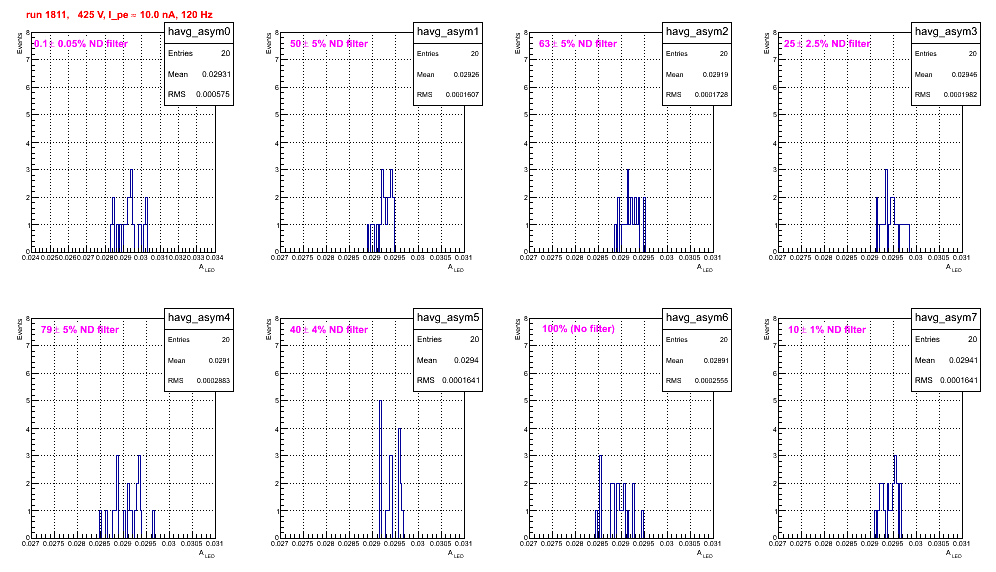Click the 0.034 x-axis tick label of havg_asym0
Image resolution: width=996 pixels, height=572 pixels.
pyautogui.click(x=215, y=258)
